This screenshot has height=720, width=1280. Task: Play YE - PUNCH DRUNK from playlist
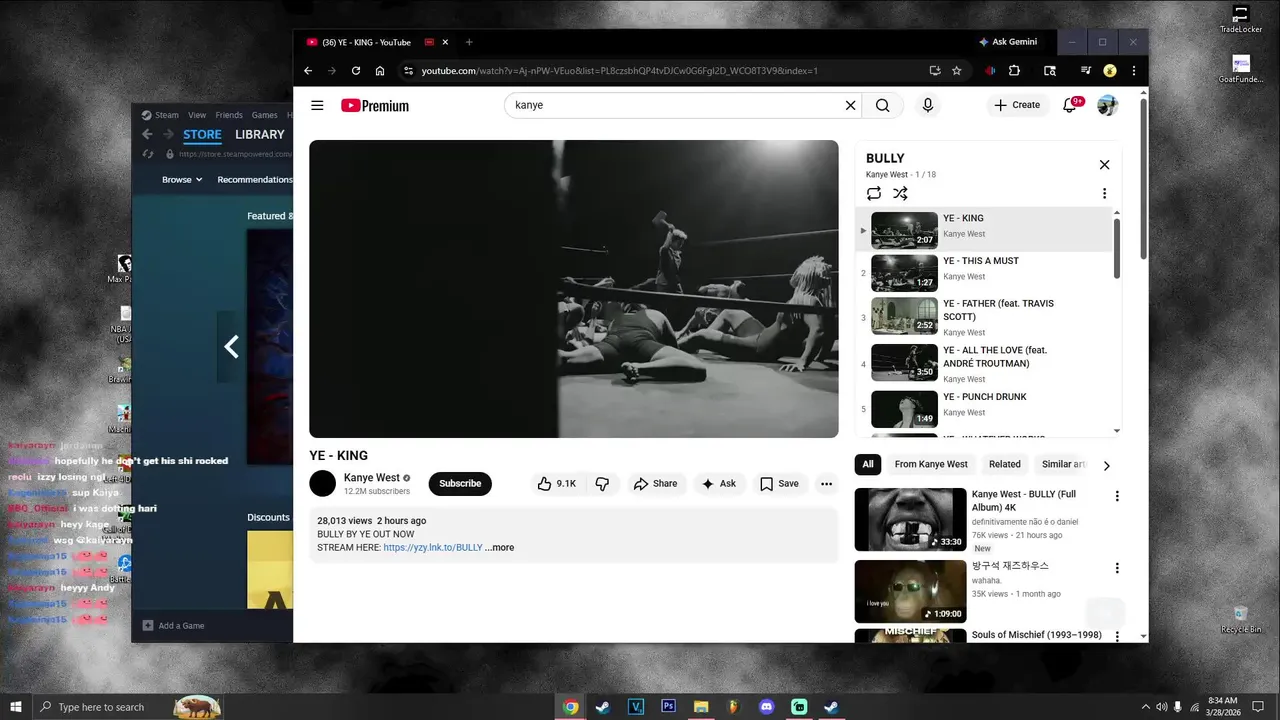(x=985, y=409)
